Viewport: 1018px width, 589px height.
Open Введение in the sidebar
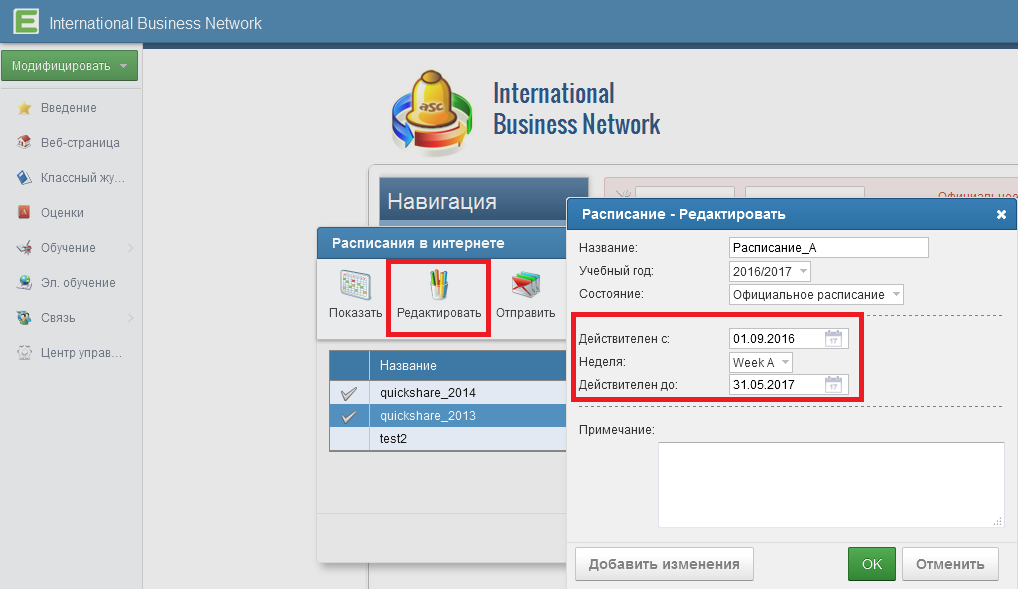tap(71, 108)
